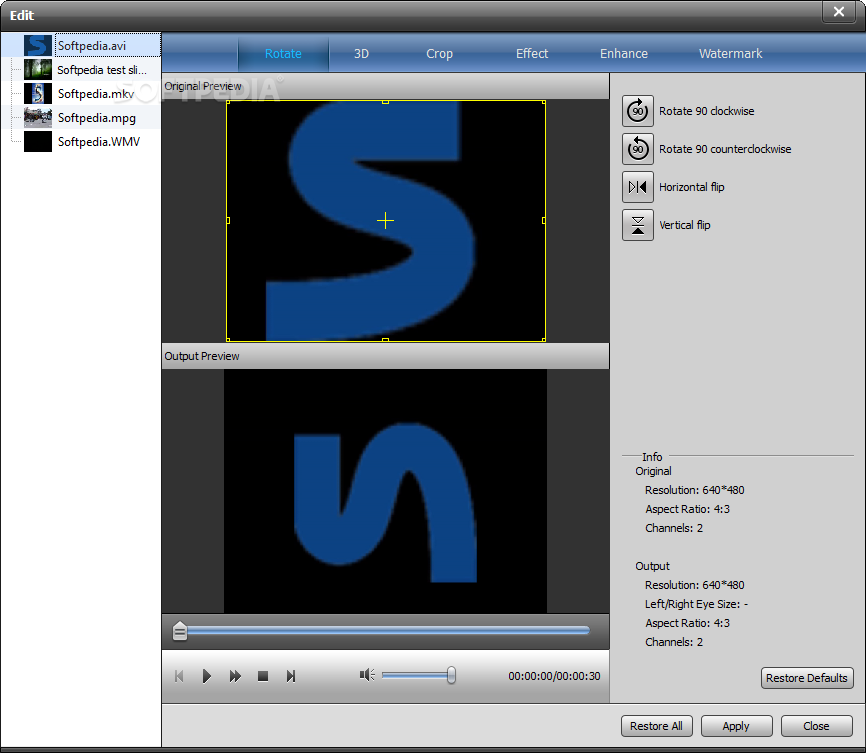866x753 pixels.
Task: Click the Softpedia.mpg thumbnail
Action: [38, 118]
